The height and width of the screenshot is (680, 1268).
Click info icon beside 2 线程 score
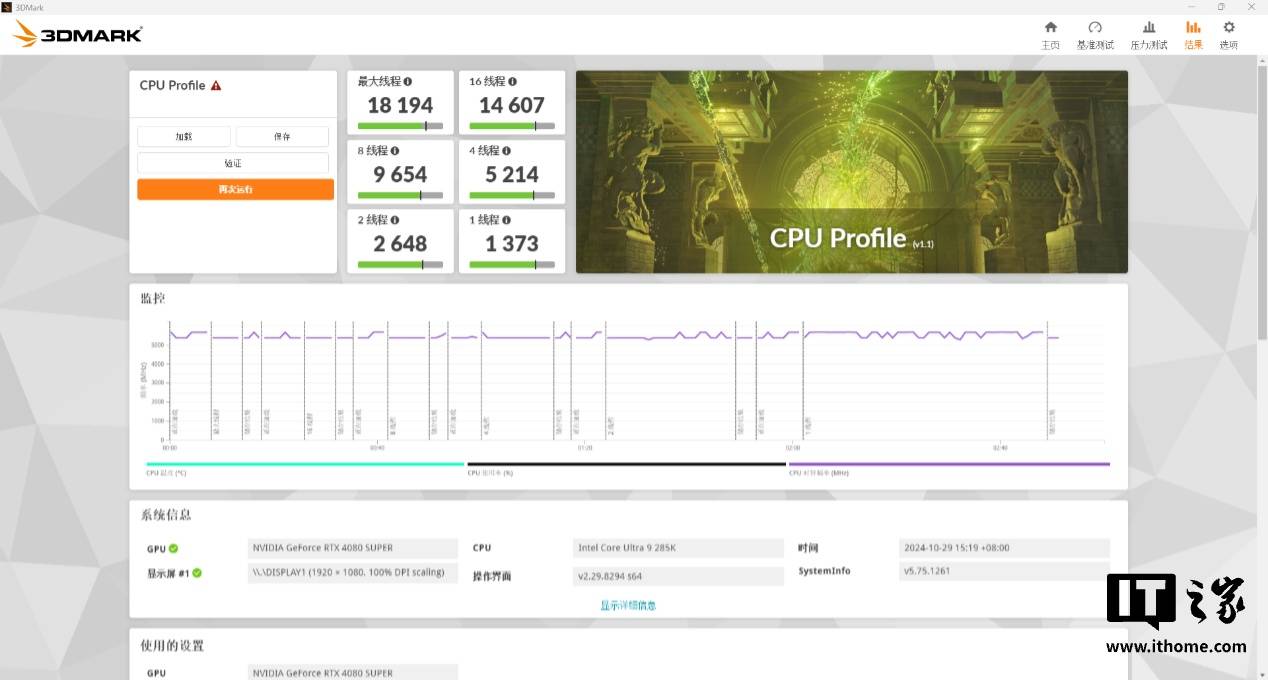click(x=395, y=219)
